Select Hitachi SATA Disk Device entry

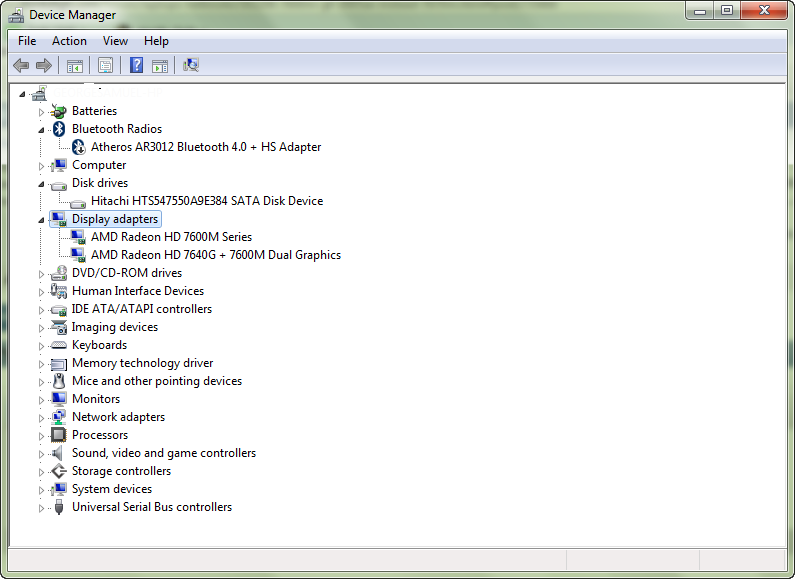(206, 201)
